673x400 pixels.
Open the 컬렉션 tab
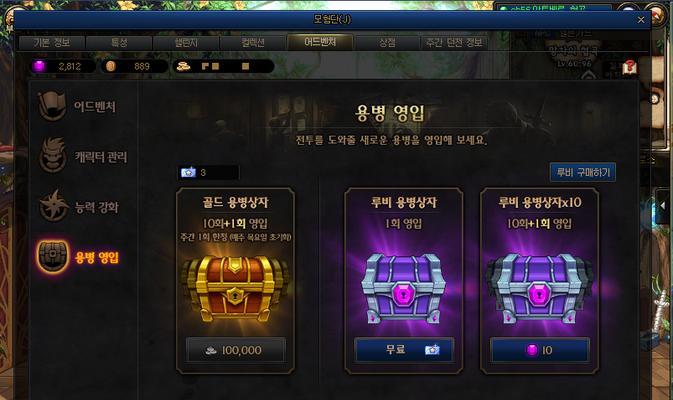[x=253, y=42]
